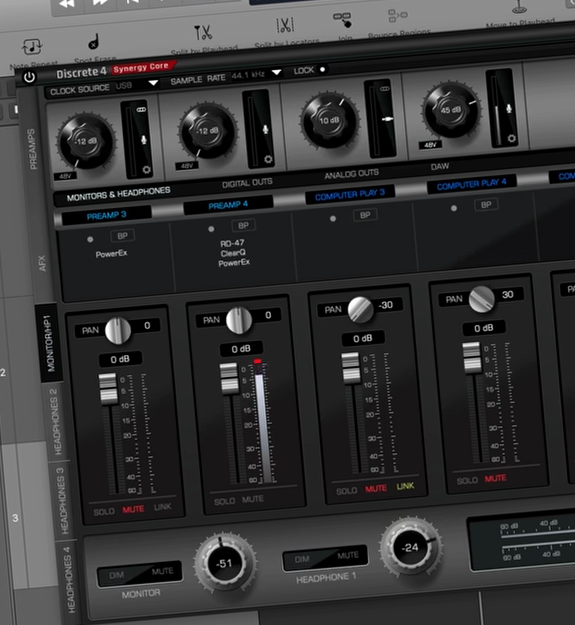Click the pan knob showing -30
The height and width of the screenshot is (625, 575).
tap(360, 309)
